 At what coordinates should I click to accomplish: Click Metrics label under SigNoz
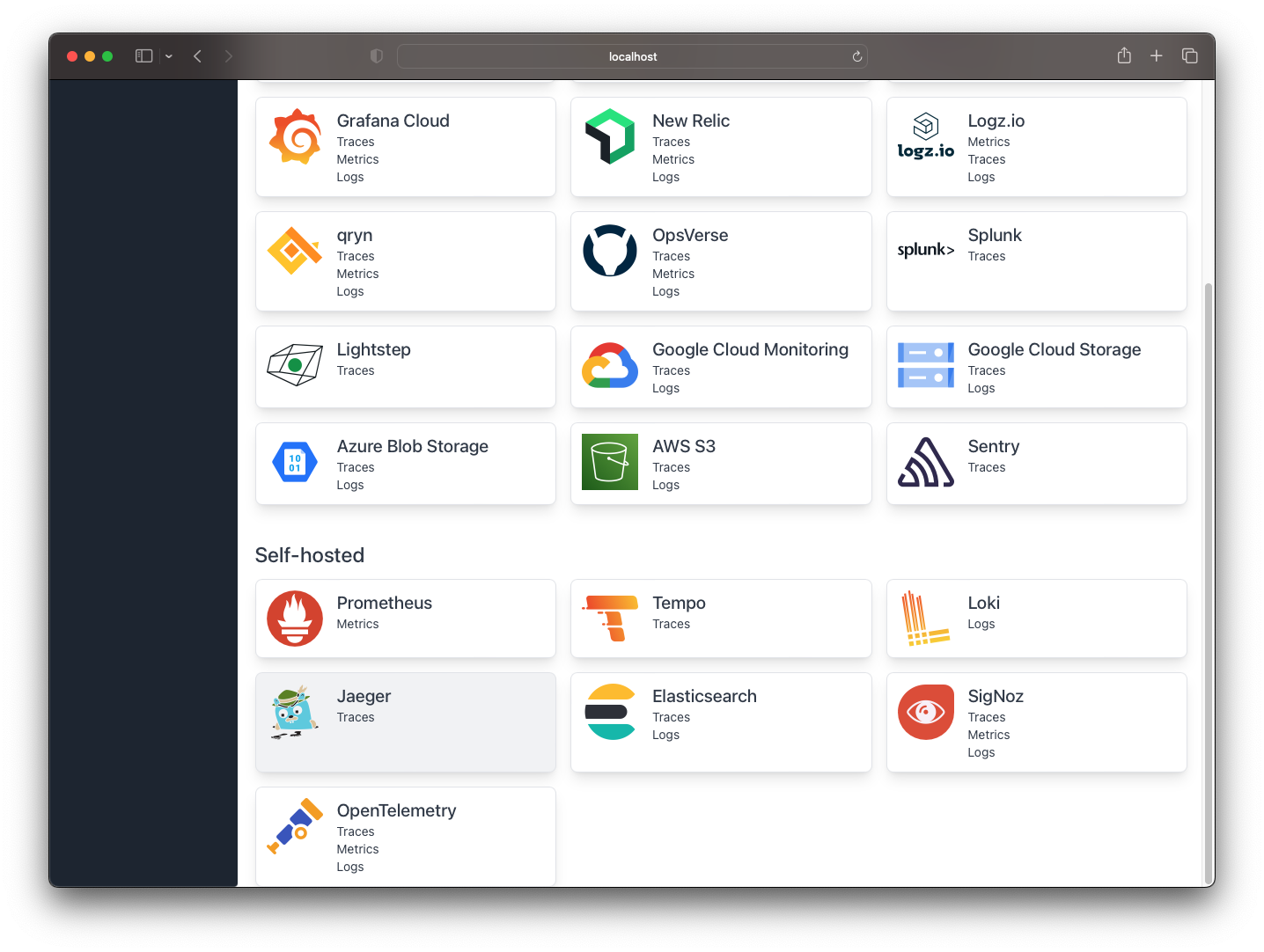point(988,735)
